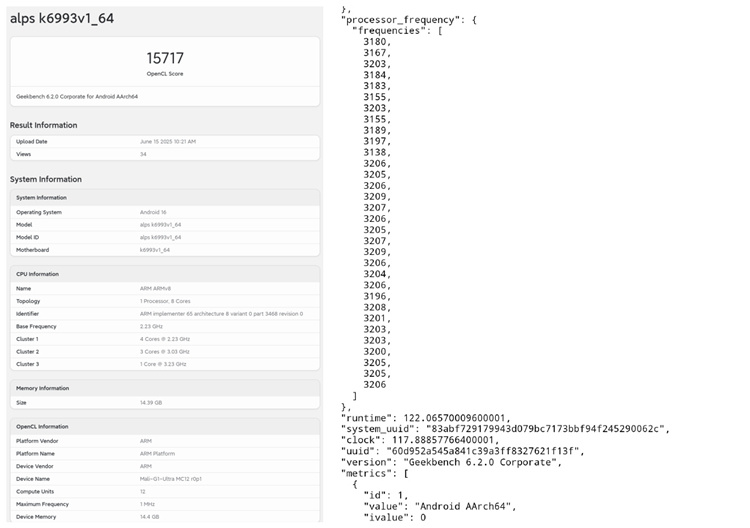Click the frequency value 3183
Screen dimensions: 750x528
pos(377,86)
